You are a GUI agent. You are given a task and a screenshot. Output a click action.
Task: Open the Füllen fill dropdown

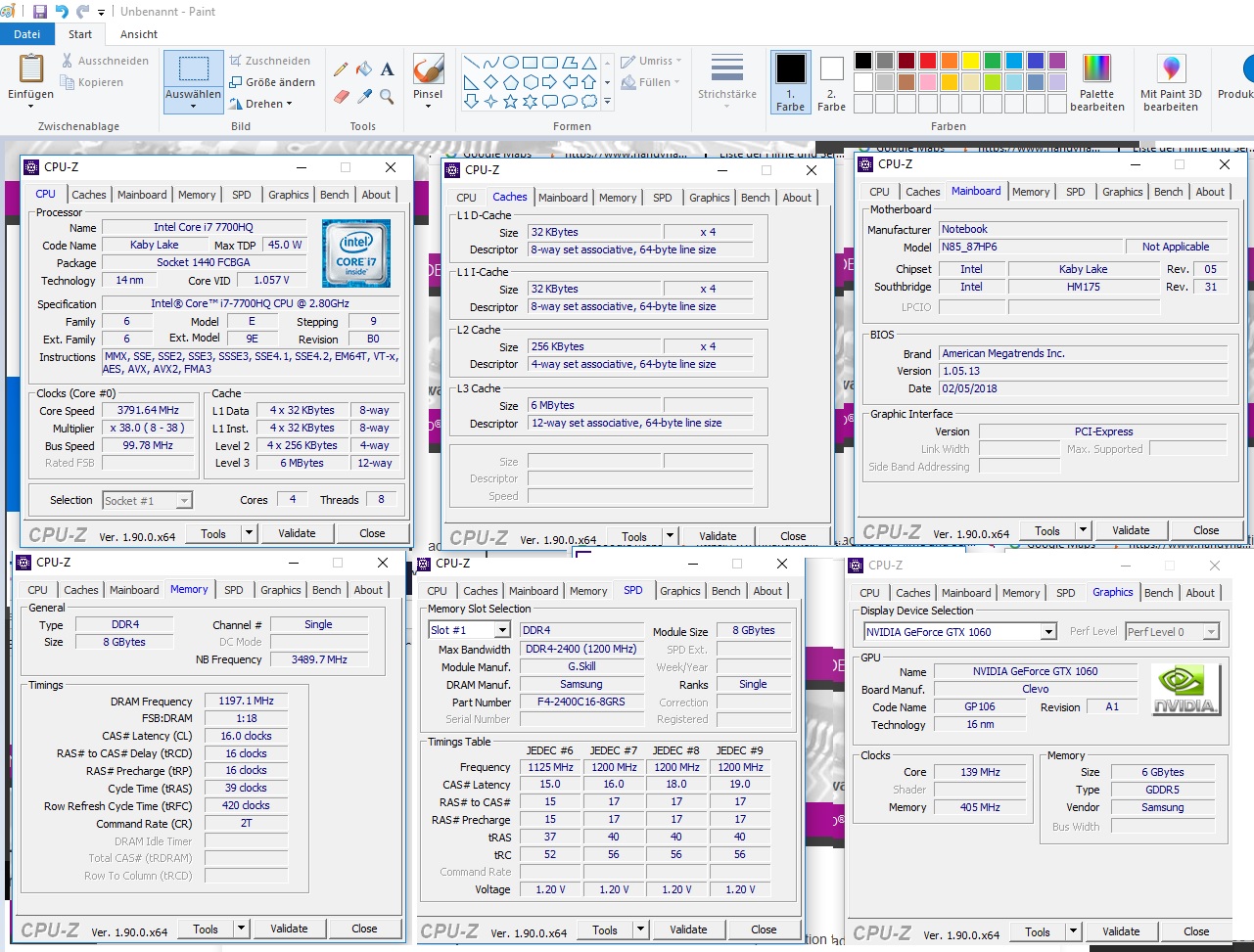pyautogui.click(x=652, y=82)
